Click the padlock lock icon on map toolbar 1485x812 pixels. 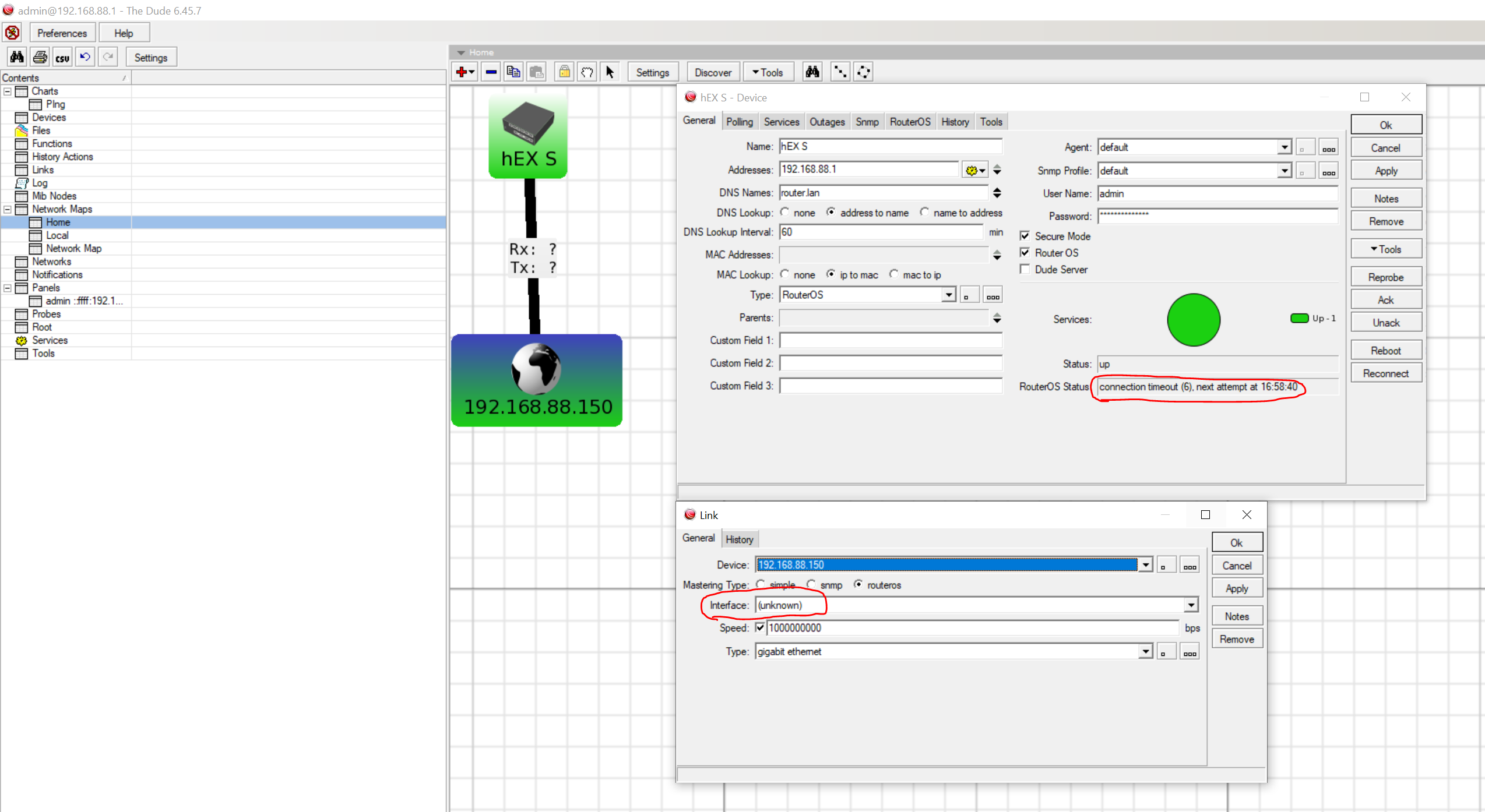[x=564, y=72]
